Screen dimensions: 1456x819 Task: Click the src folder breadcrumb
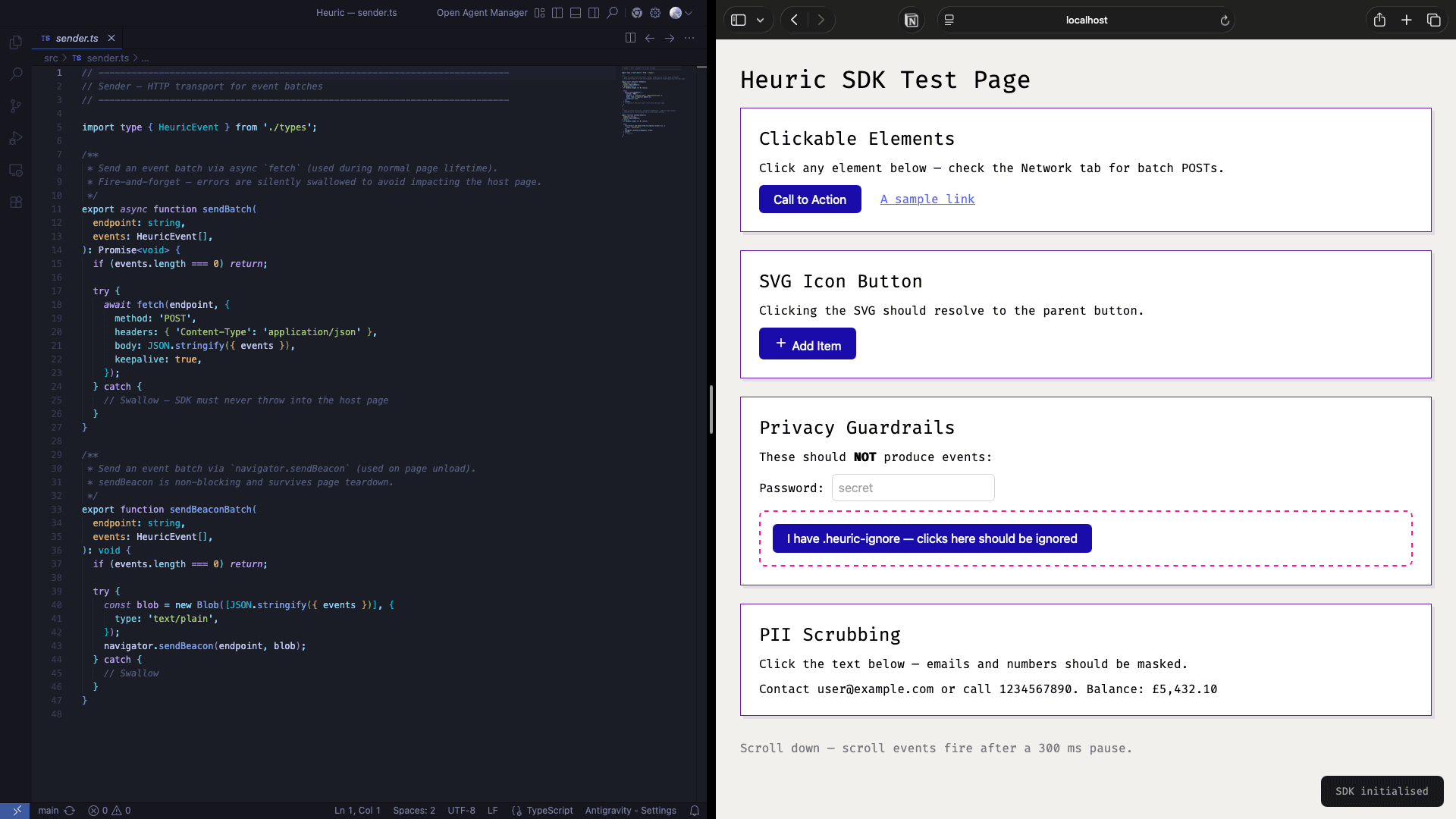click(51, 58)
